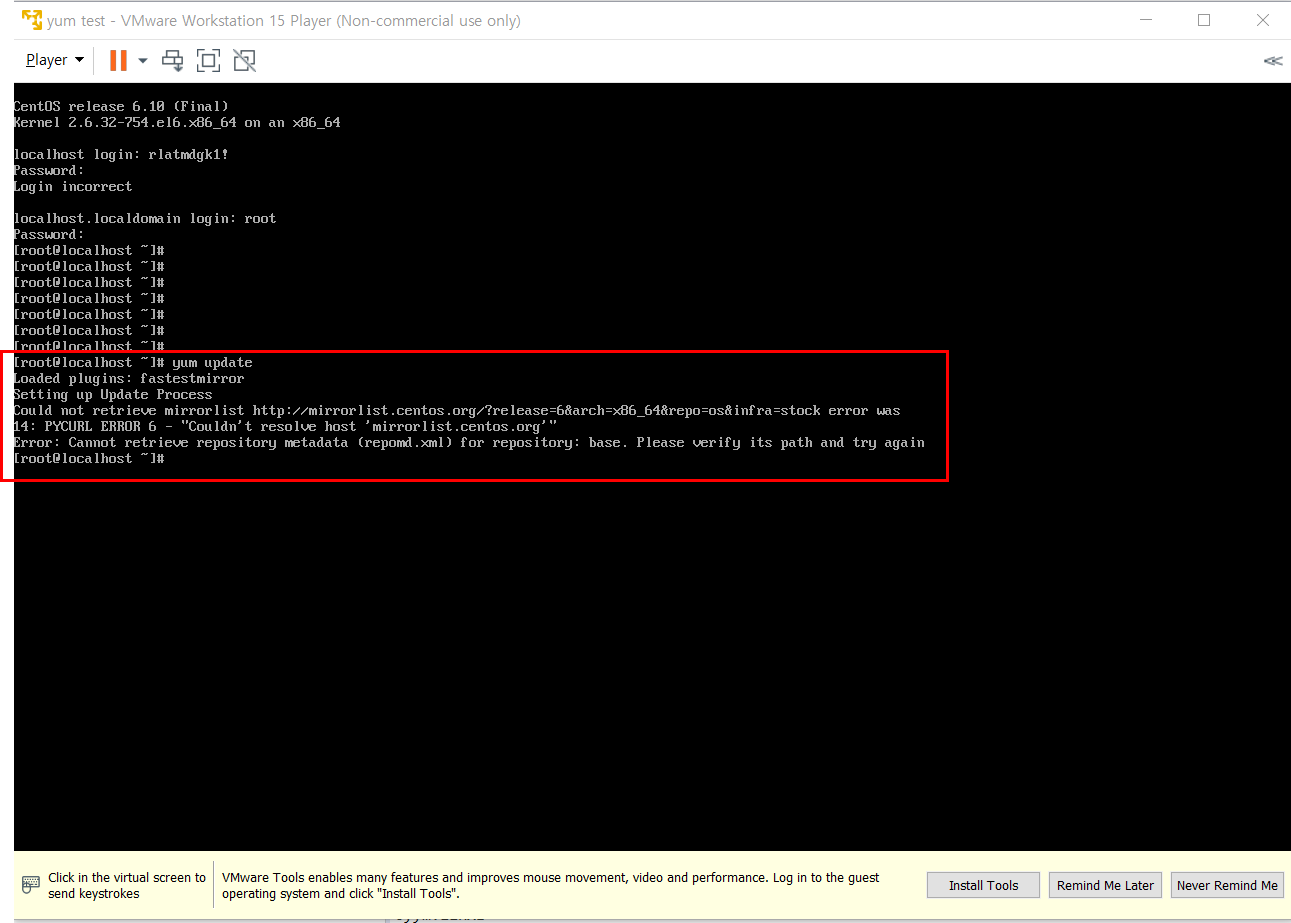The height and width of the screenshot is (923, 1291).
Task: Close the VMware Player window
Action: pos(1262,20)
